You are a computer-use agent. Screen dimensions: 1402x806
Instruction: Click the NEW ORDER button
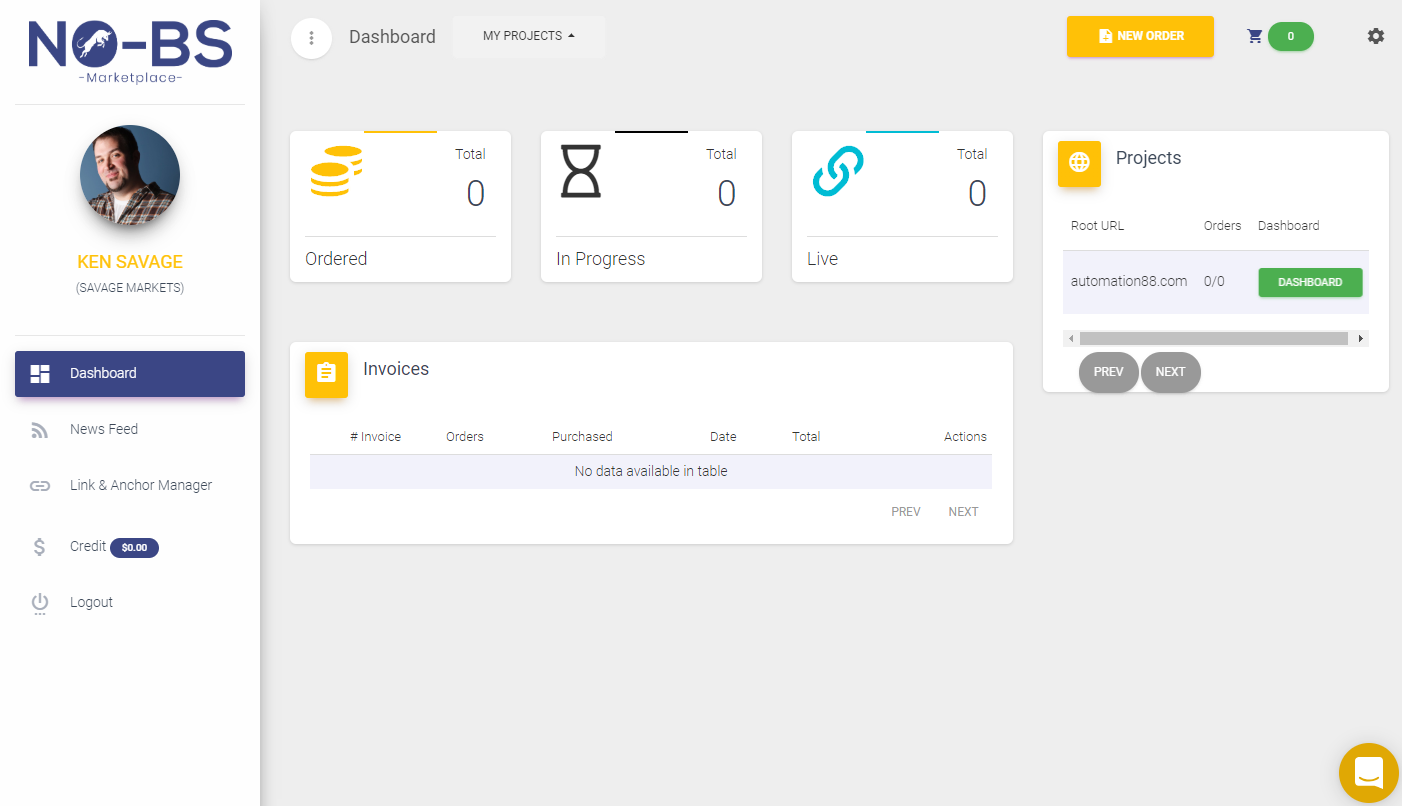1140,36
